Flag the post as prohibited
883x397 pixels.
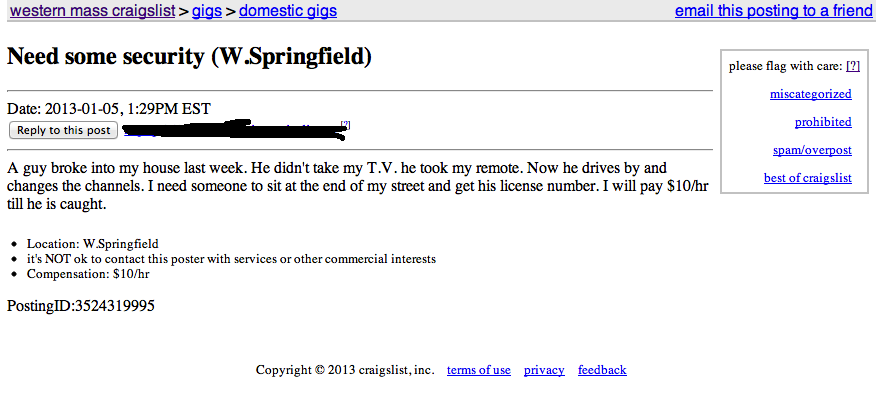(x=823, y=122)
